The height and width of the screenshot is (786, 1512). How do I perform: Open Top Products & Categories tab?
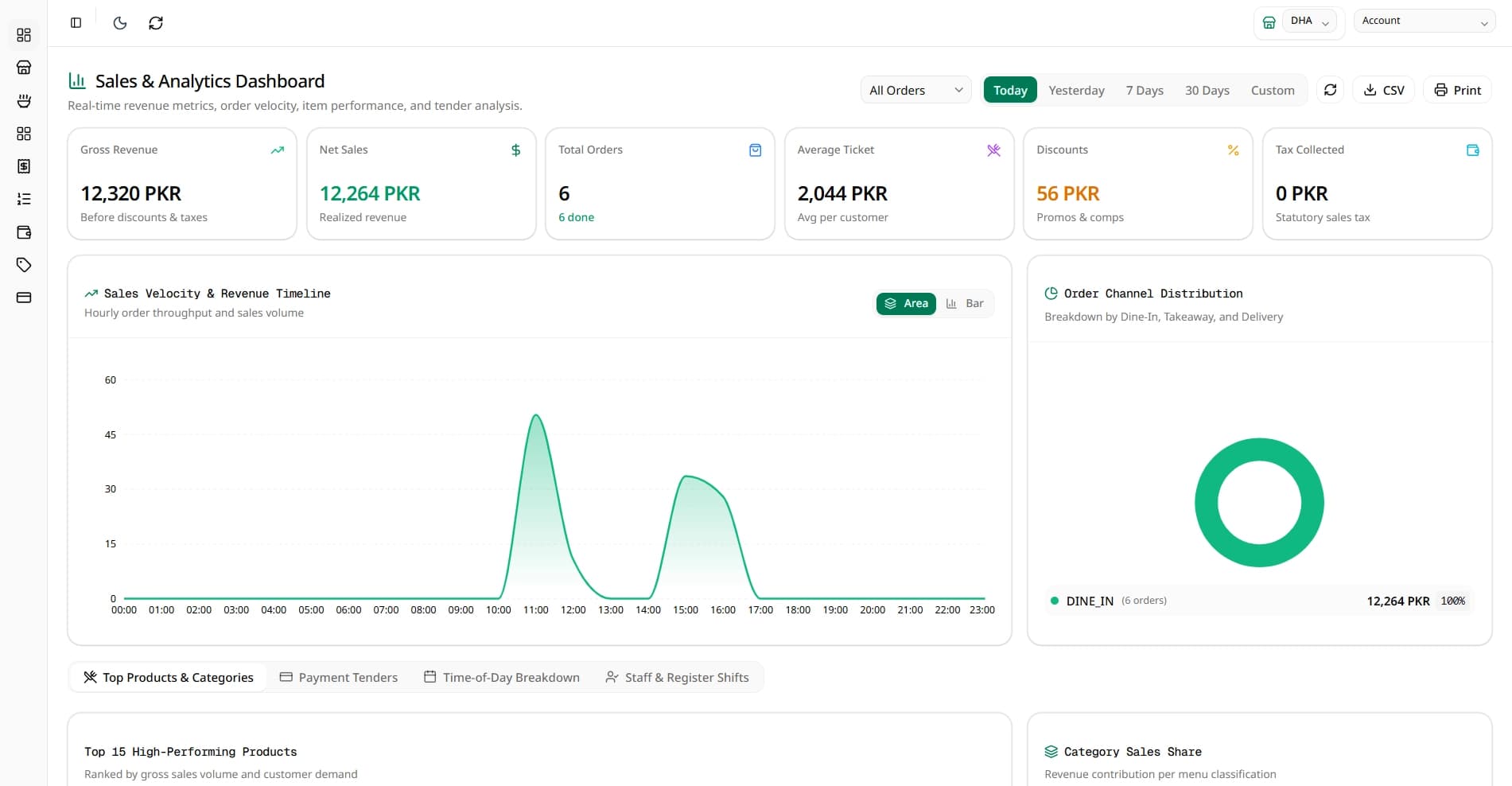(x=168, y=678)
